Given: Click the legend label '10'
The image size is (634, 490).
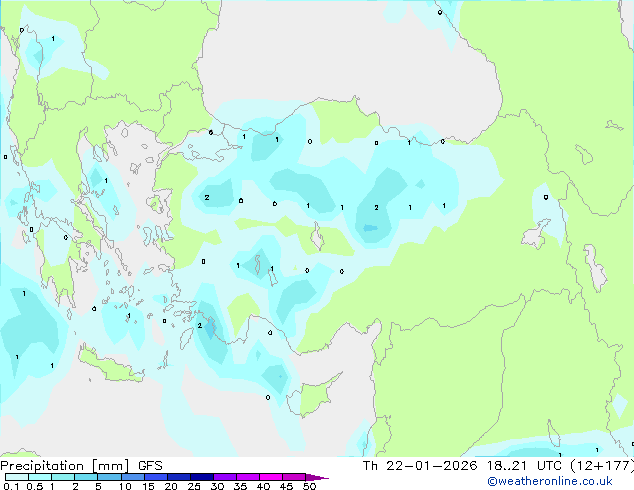Looking at the screenshot, I should coord(125,486).
